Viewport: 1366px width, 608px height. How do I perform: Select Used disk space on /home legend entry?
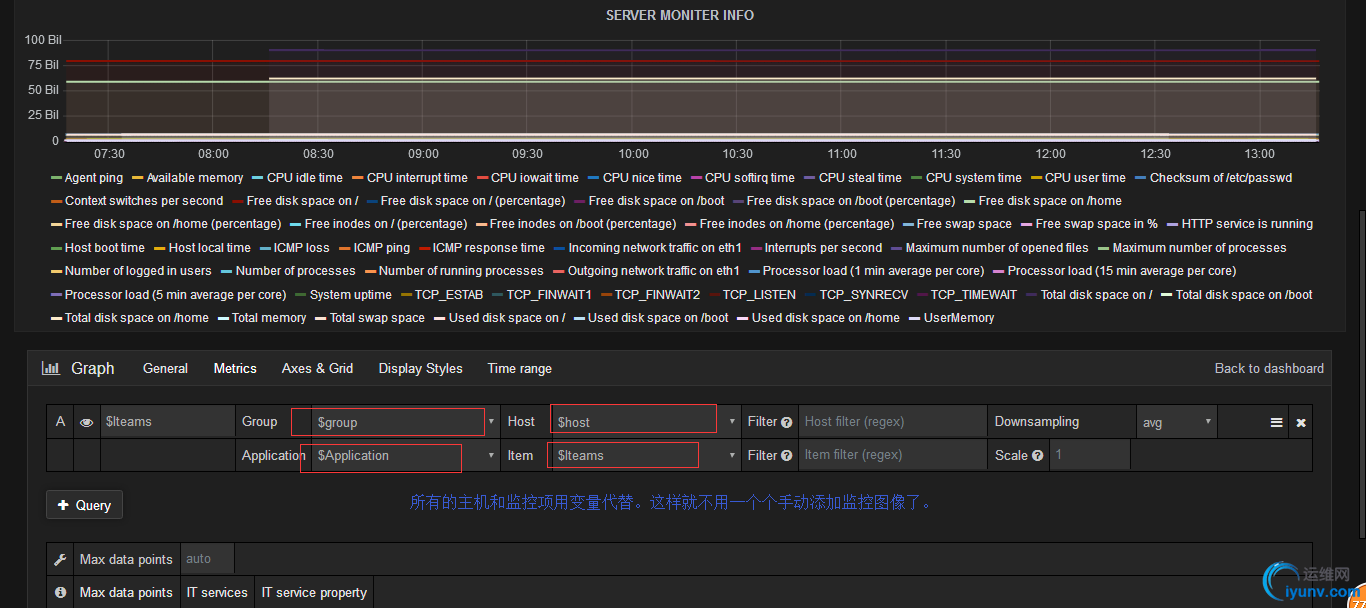point(825,318)
